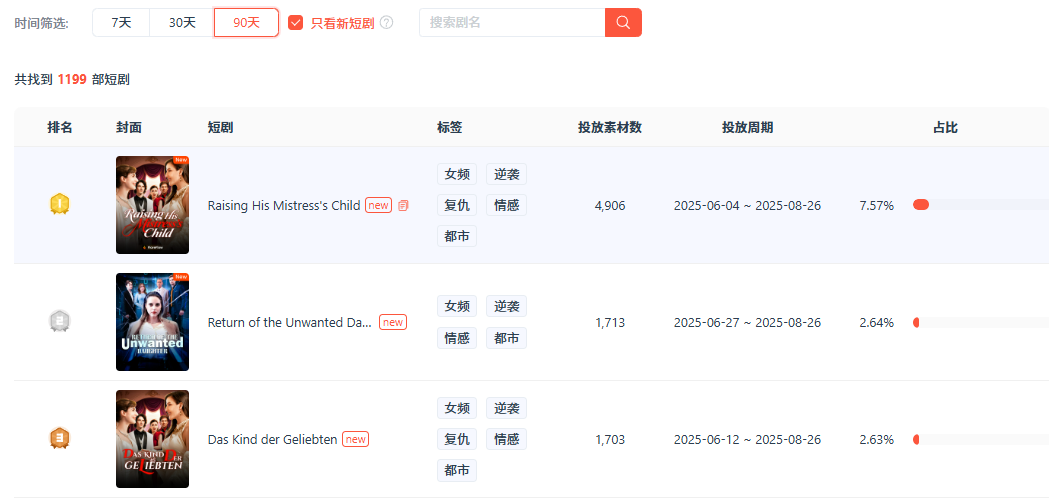Screen dimensions: 1049x500
Task: Copy the Raising His Mistress's Child title
Action: 404,206
